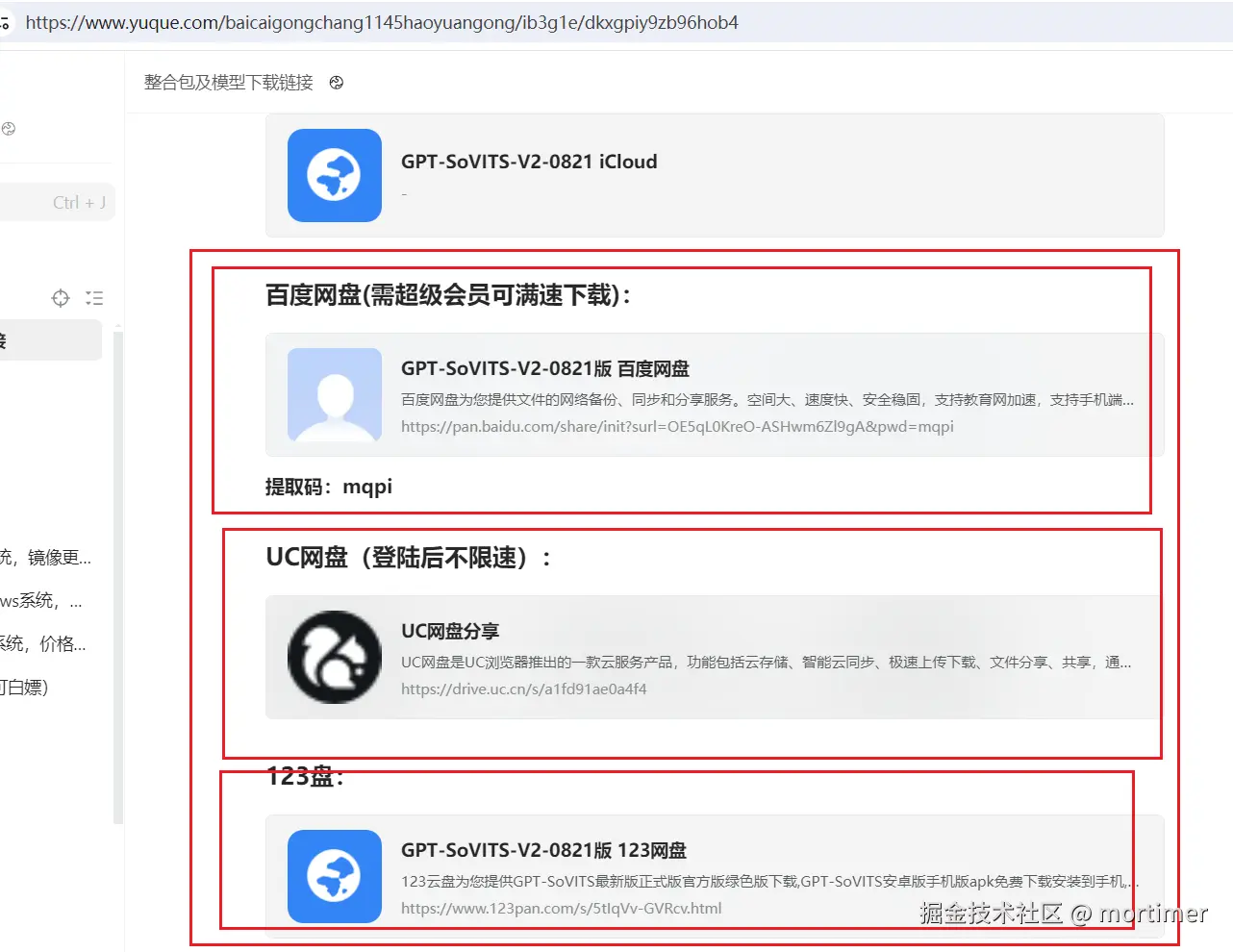This screenshot has height=952, width=1233.
Task: Open sidebar item ending with 镜像更...
Action: tap(45, 558)
